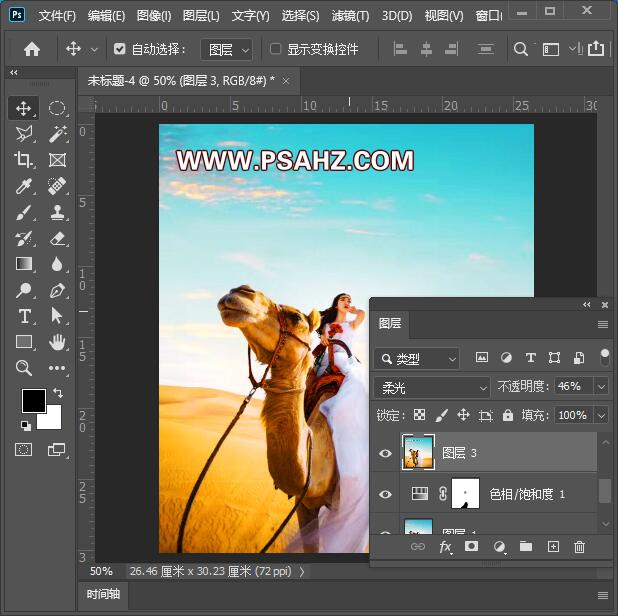This screenshot has height=616, width=618.
Task: Select the Eyedropper tool
Action: 24,186
